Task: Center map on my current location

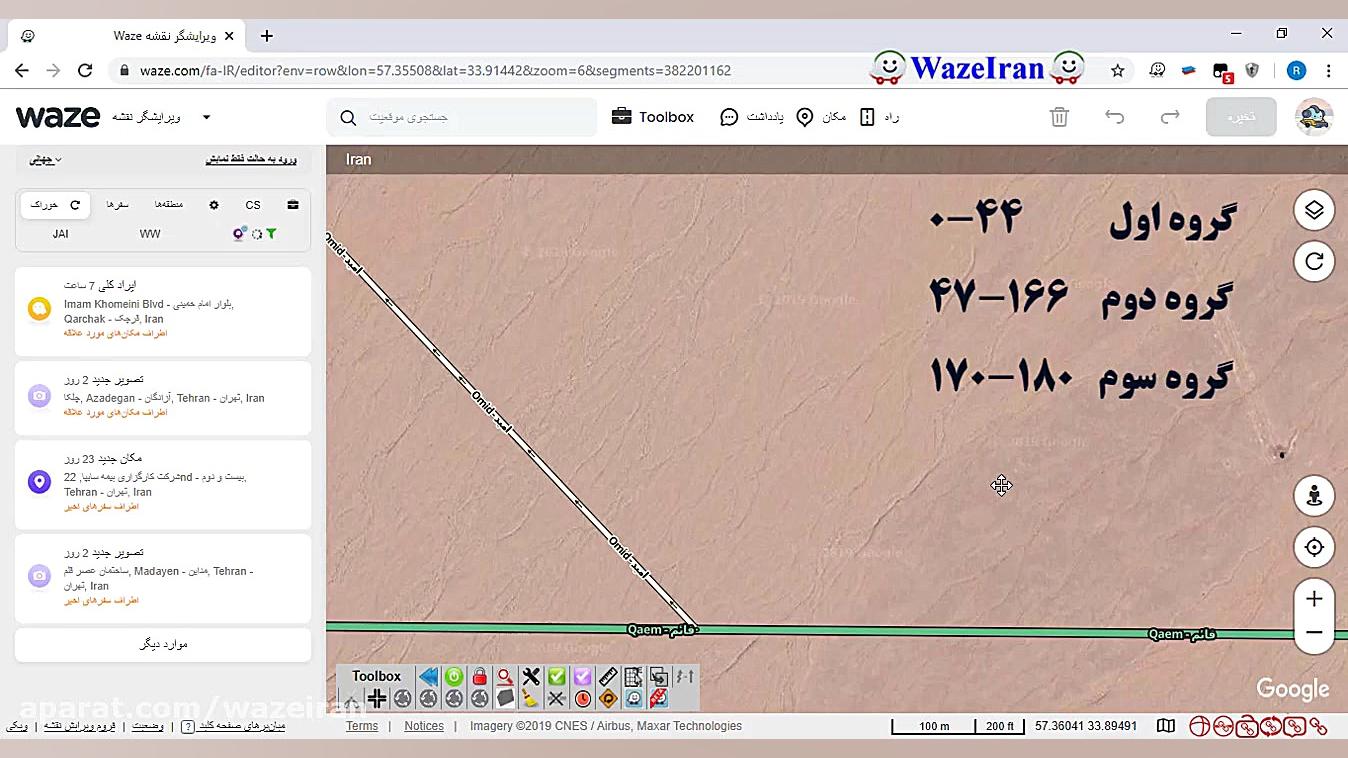Action: [x=1314, y=547]
